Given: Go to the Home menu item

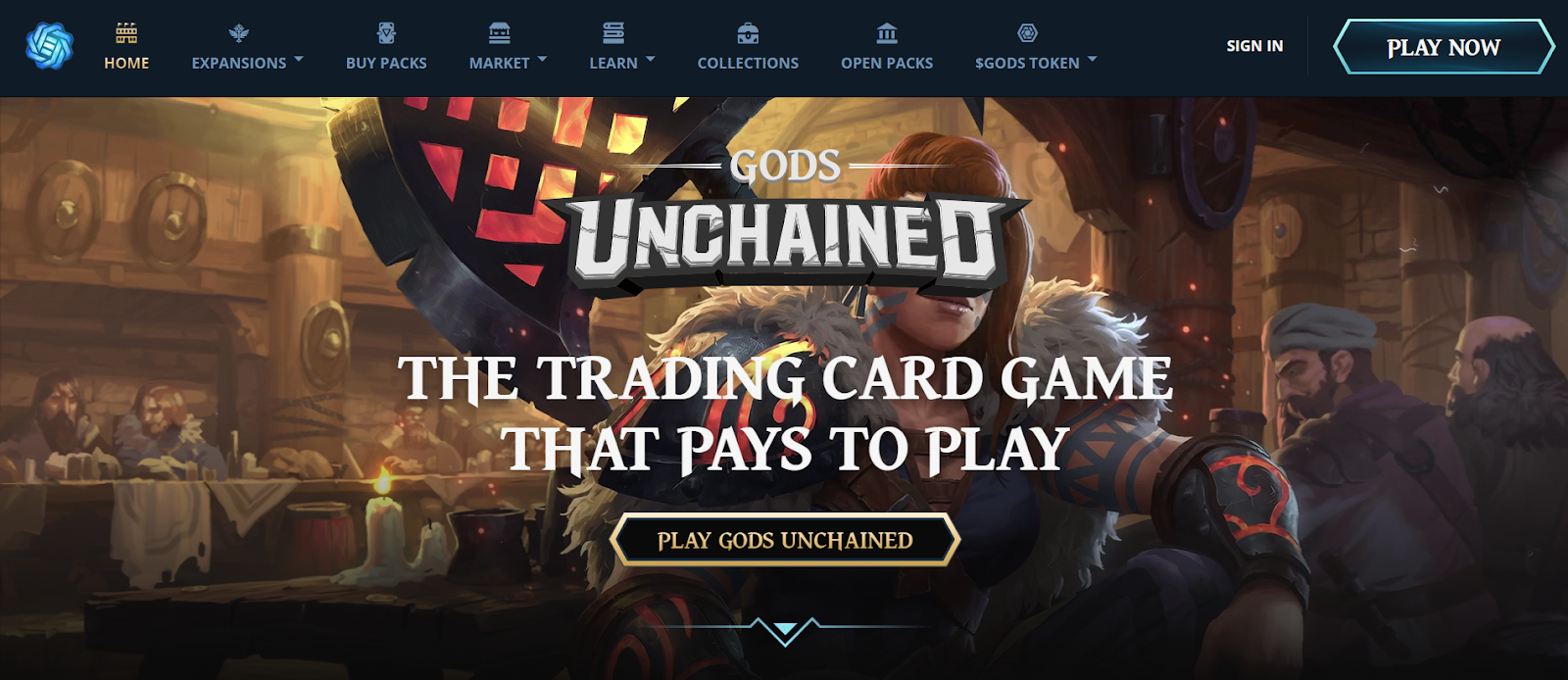Looking at the screenshot, I should (x=126, y=63).
